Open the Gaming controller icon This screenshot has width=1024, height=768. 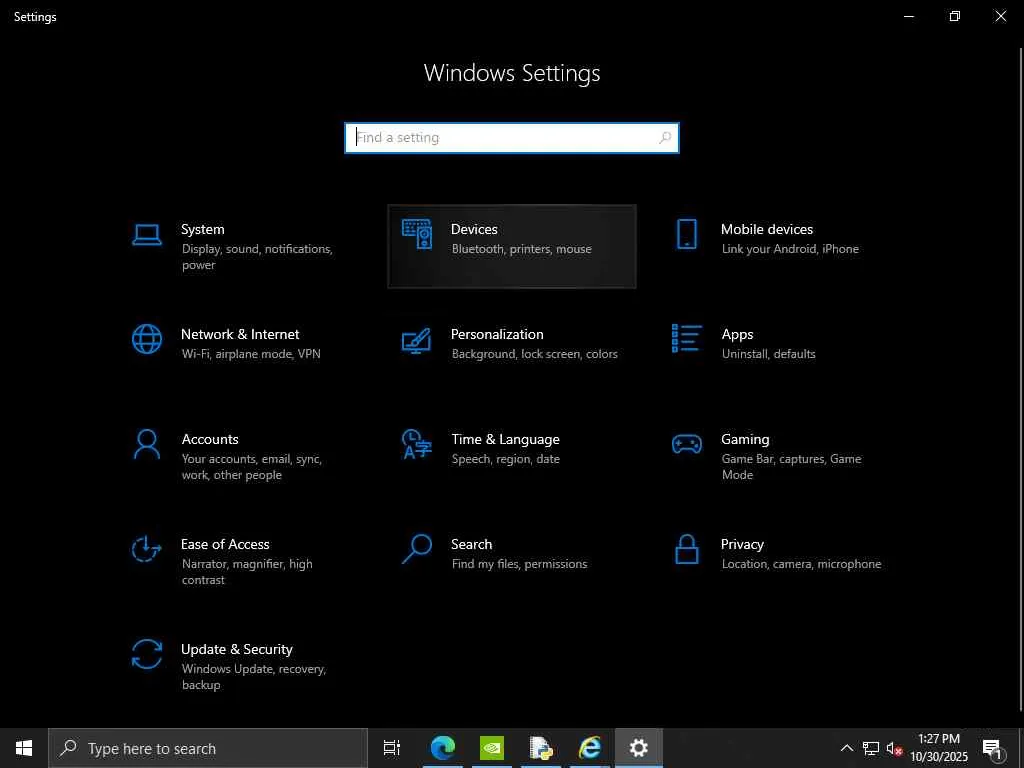point(686,444)
